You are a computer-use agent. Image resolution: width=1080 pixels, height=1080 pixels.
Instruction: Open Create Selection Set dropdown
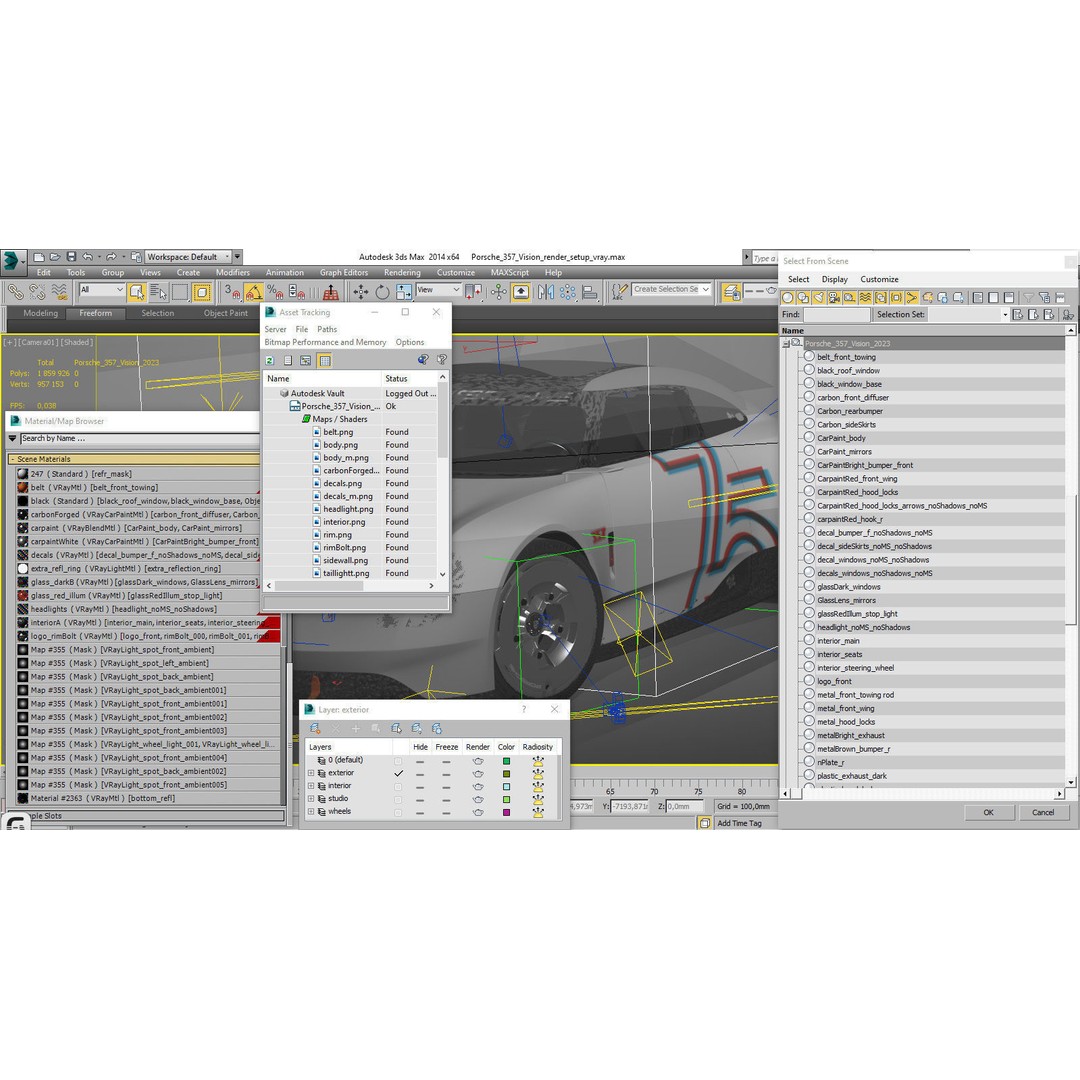(x=671, y=289)
